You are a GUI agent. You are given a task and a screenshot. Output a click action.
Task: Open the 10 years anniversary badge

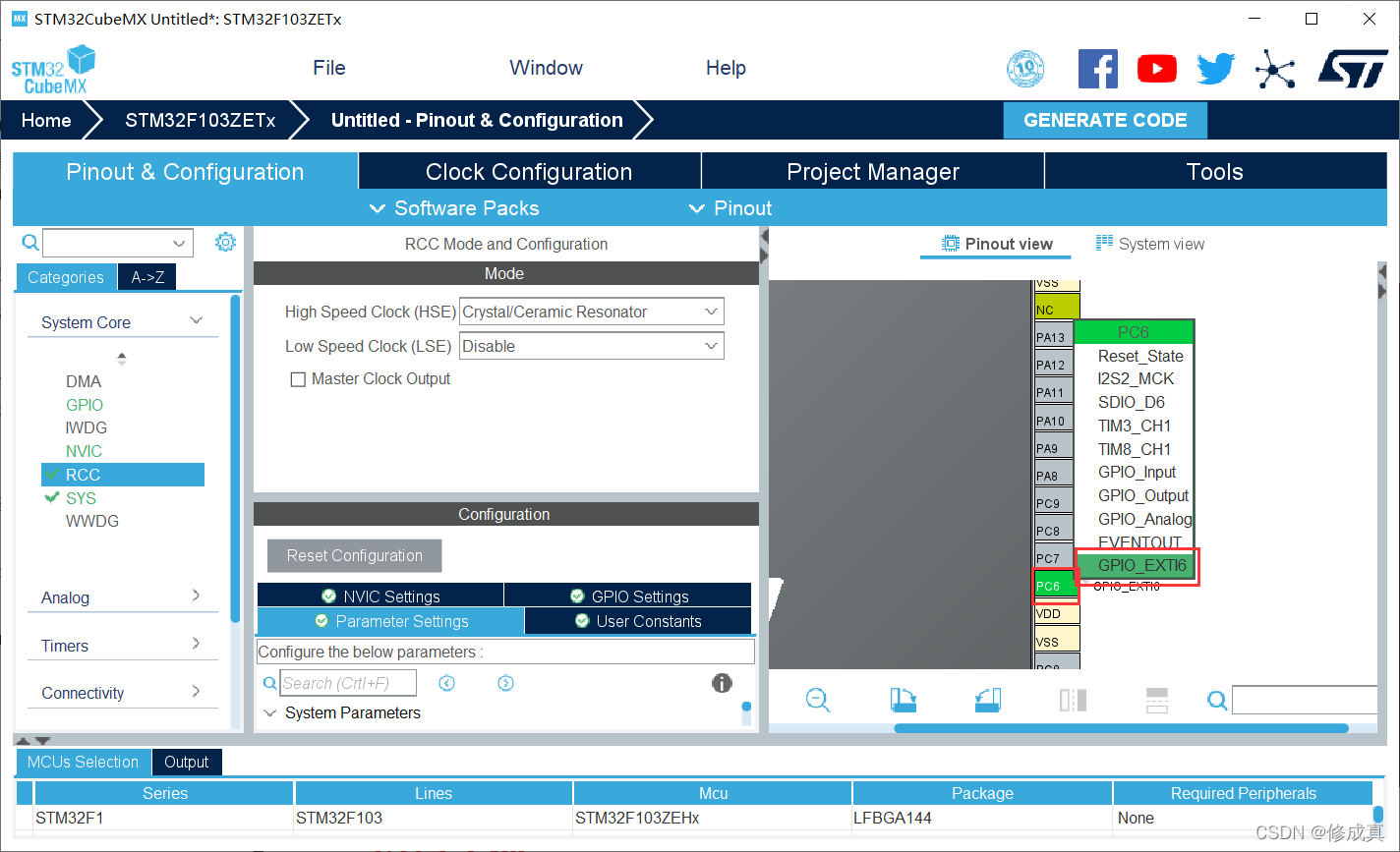(x=1025, y=69)
